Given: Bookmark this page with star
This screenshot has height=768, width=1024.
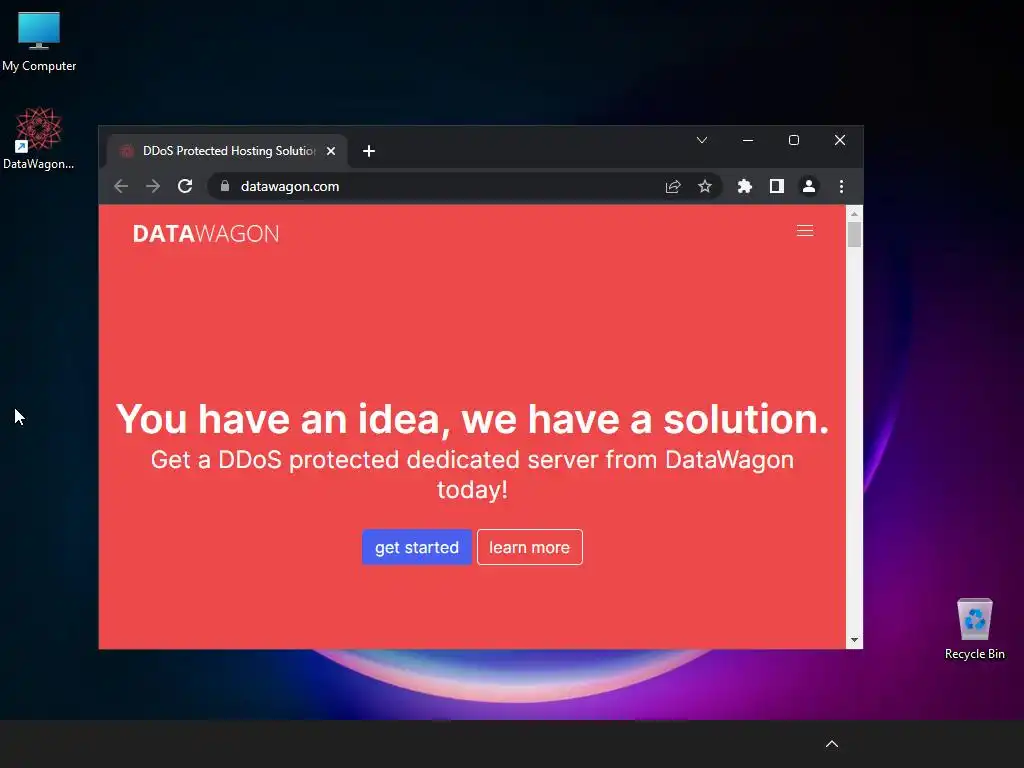Looking at the screenshot, I should (x=705, y=187).
